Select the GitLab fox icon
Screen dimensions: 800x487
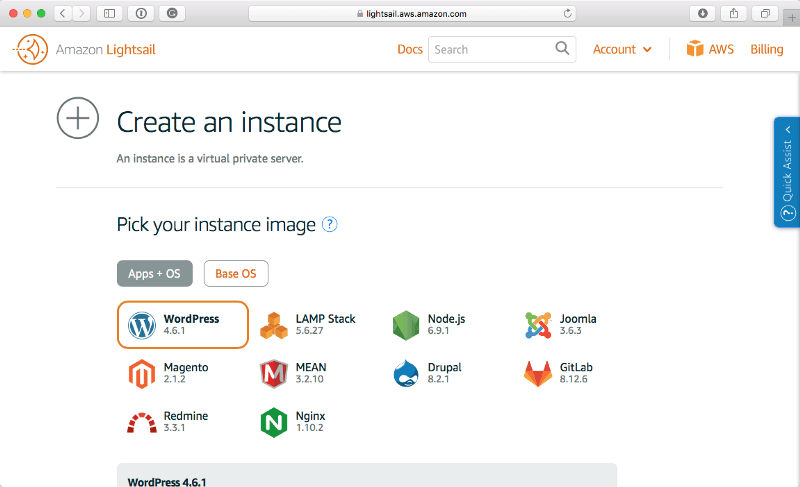click(538, 374)
